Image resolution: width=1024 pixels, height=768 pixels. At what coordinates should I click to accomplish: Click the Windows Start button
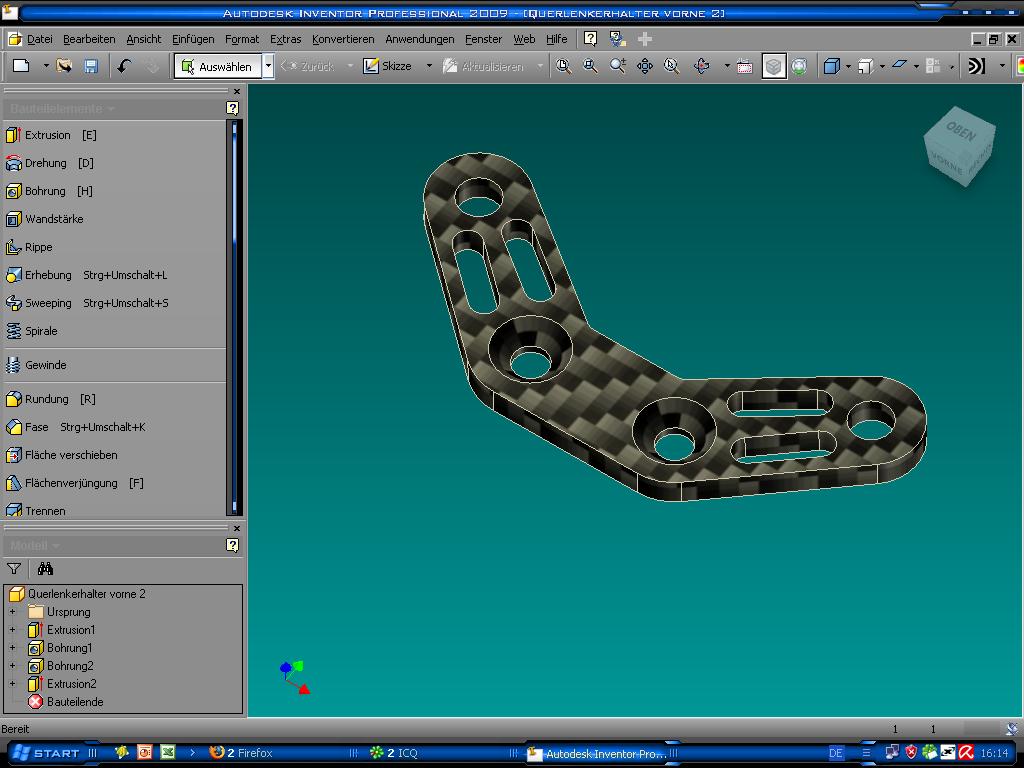click(47, 753)
